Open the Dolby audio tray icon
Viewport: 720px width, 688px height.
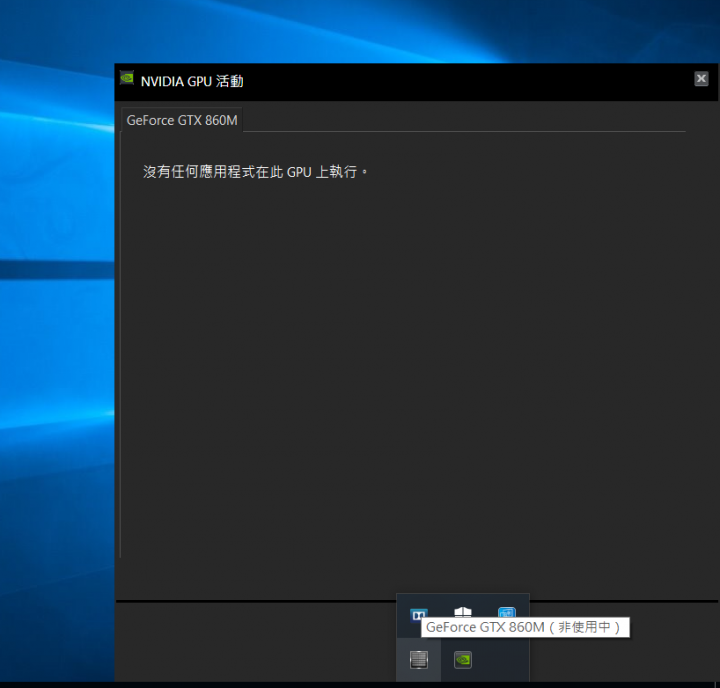pos(418,614)
